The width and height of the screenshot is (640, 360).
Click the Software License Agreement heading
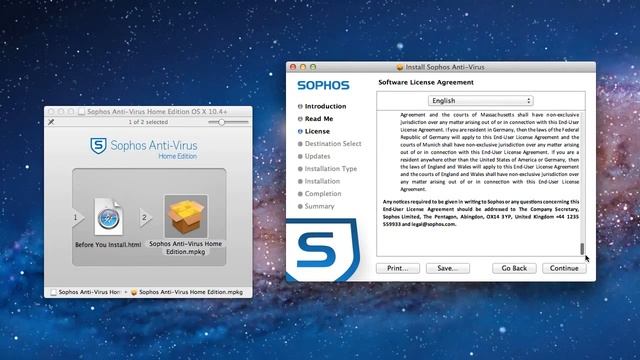pyautogui.click(x=426, y=82)
